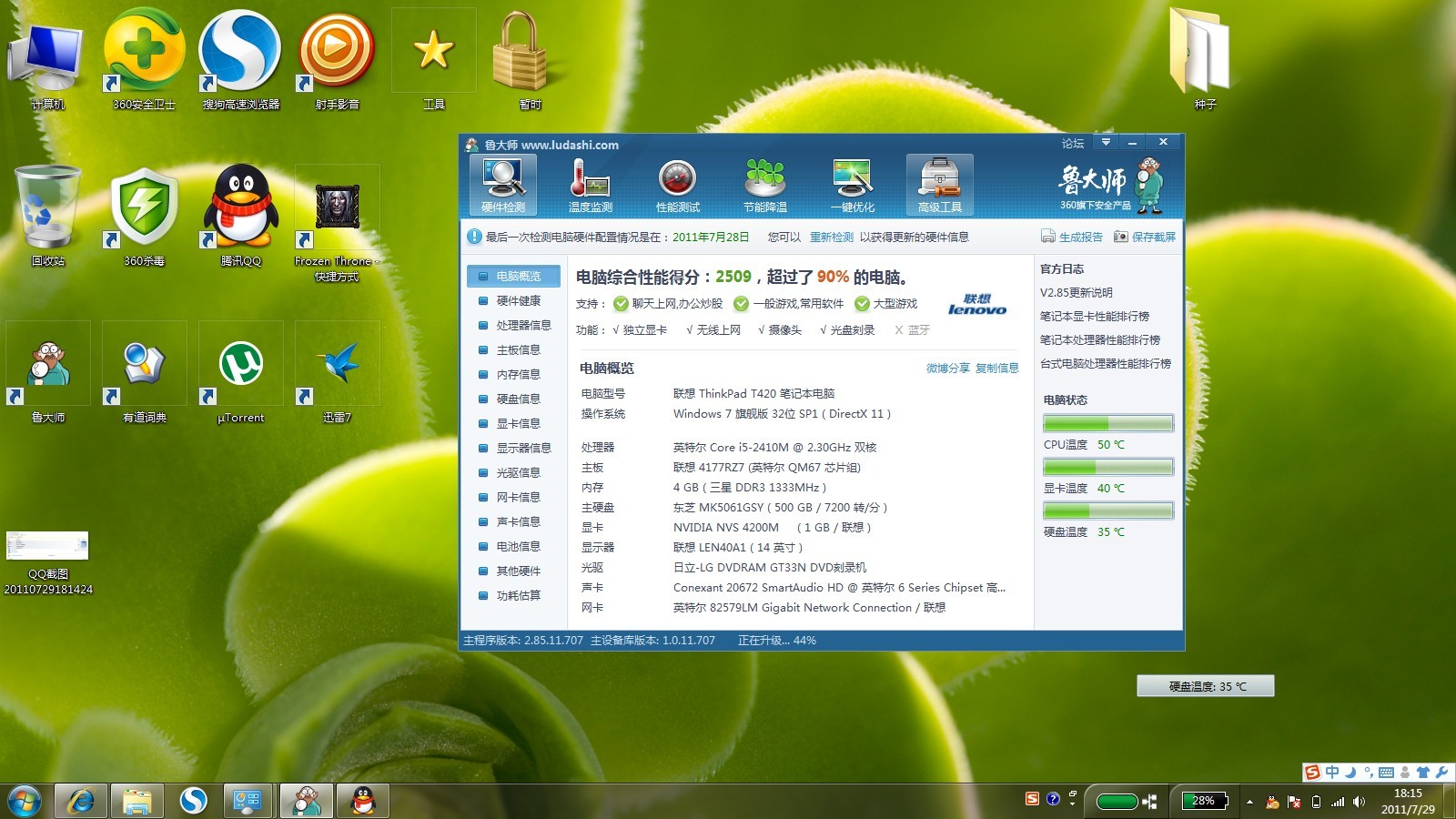Viewport: 1456px width, 819px height.
Task: Open the 温度监测 temperature monitor
Action: (x=591, y=186)
